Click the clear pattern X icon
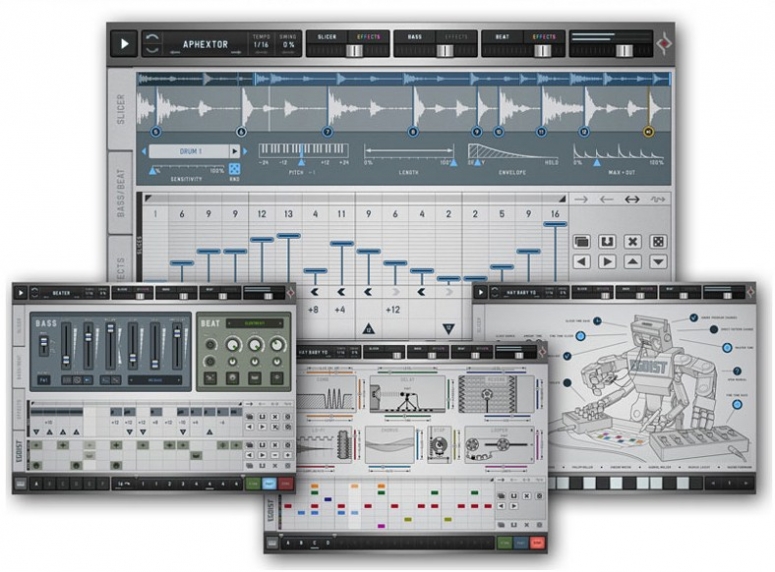775x572 pixels. click(x=632, y=241)
